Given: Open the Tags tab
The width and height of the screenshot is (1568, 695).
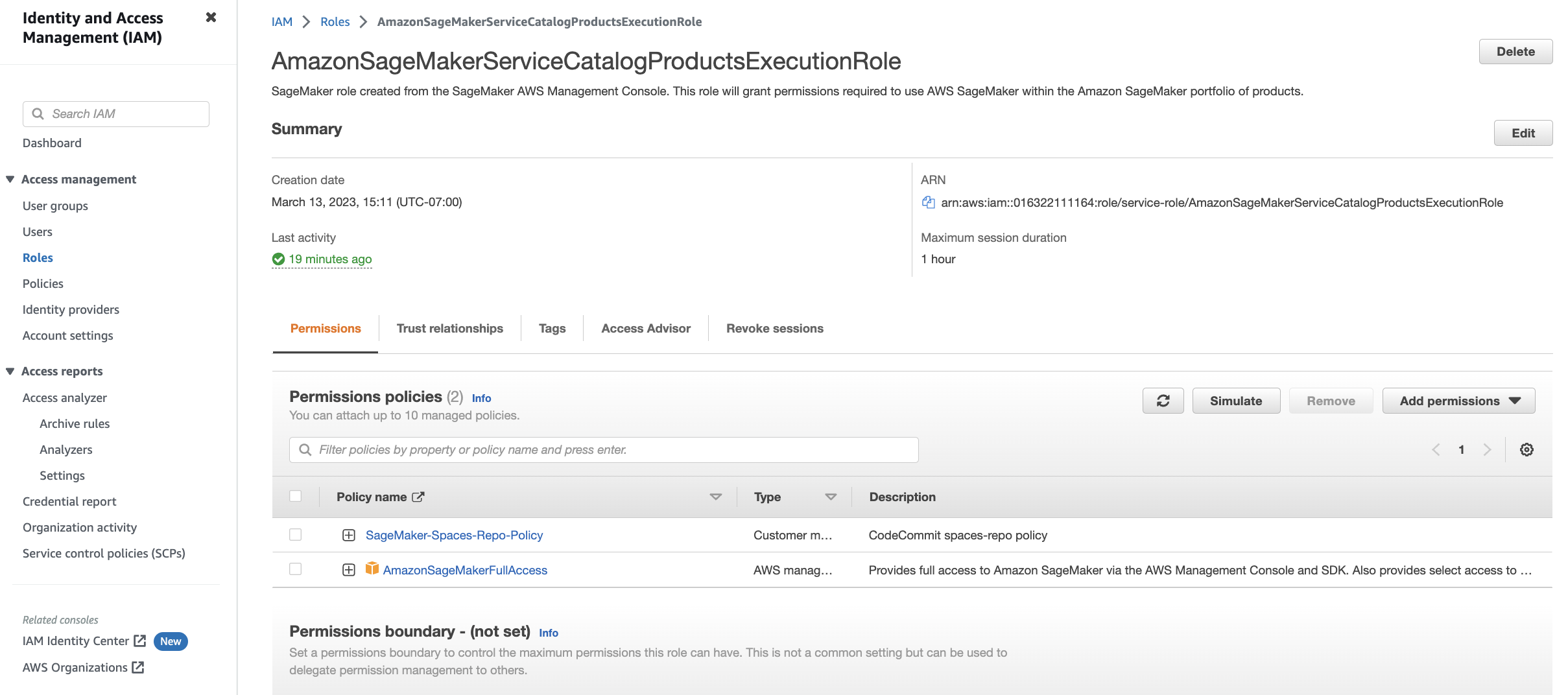Looking at the screenshot, I should 552,329.
